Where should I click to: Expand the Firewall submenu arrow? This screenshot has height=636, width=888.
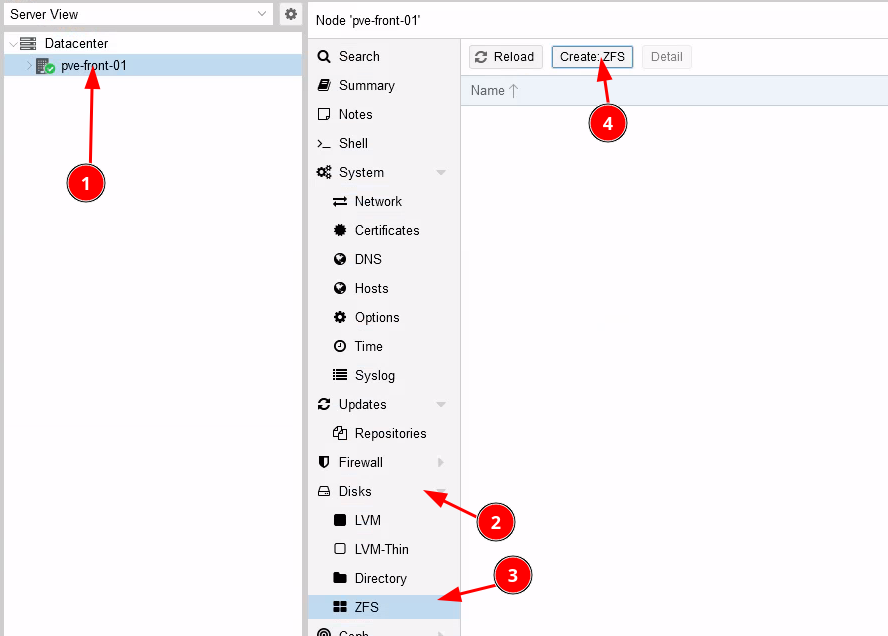pos(441,463)
